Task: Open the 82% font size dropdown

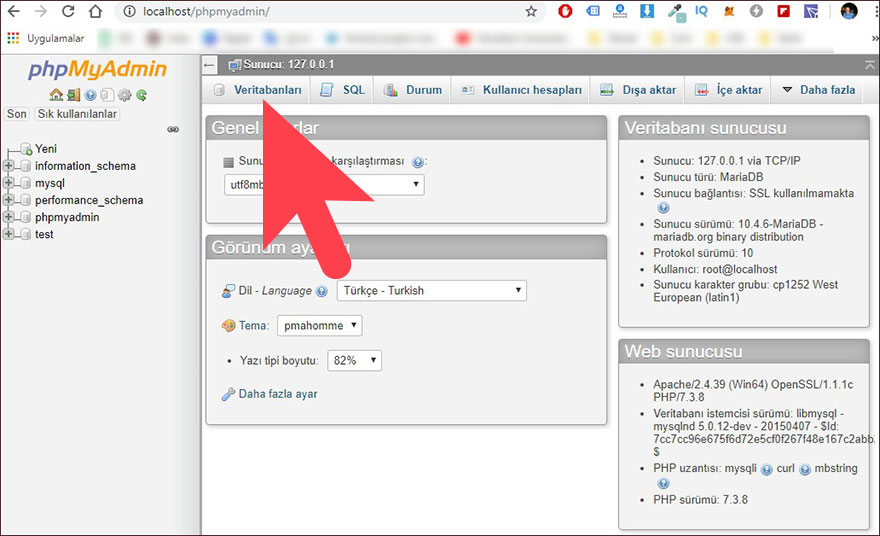Action: pyautogui.click(x=354, y=361)
